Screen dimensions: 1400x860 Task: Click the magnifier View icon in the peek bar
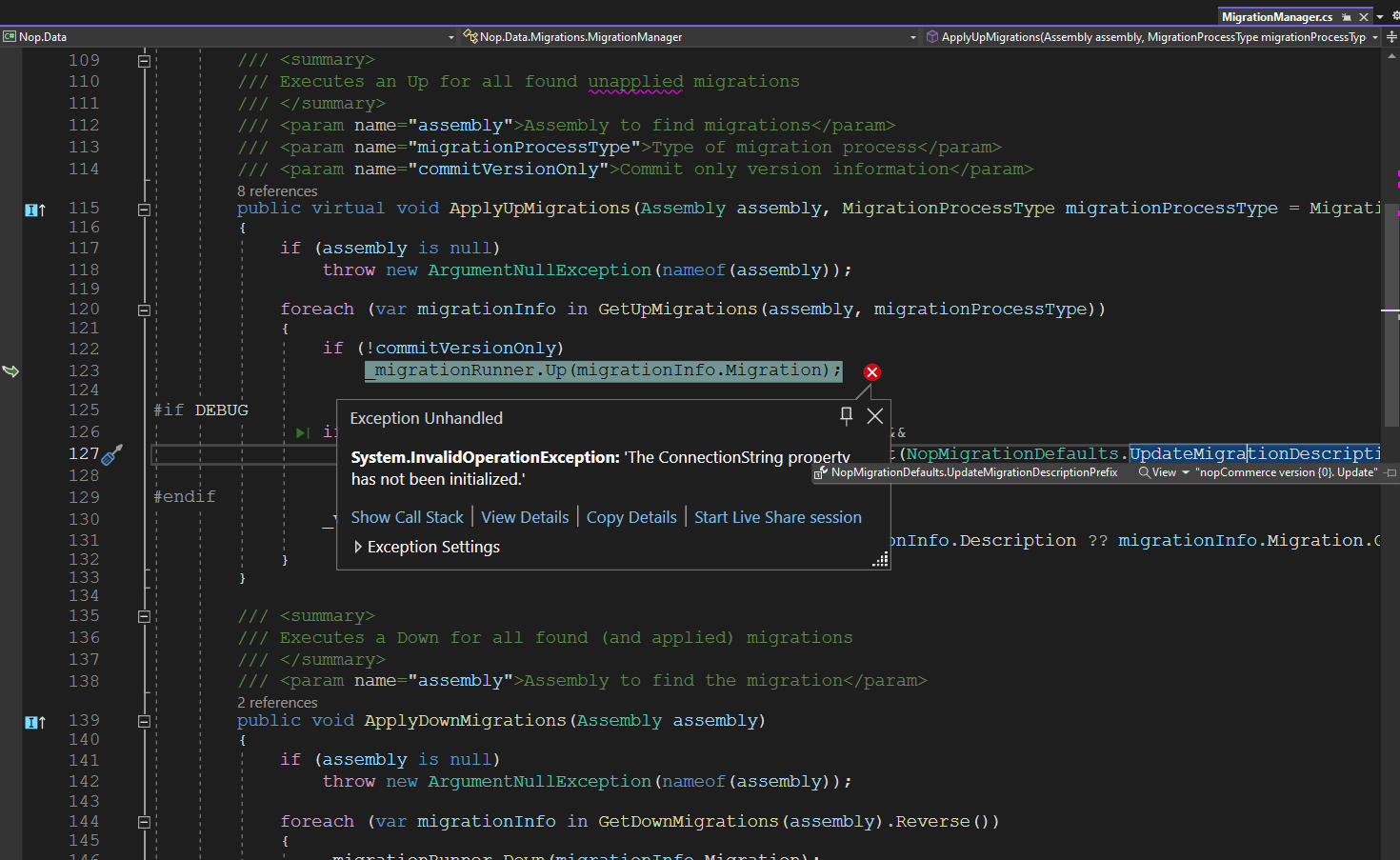point(1145,472)
